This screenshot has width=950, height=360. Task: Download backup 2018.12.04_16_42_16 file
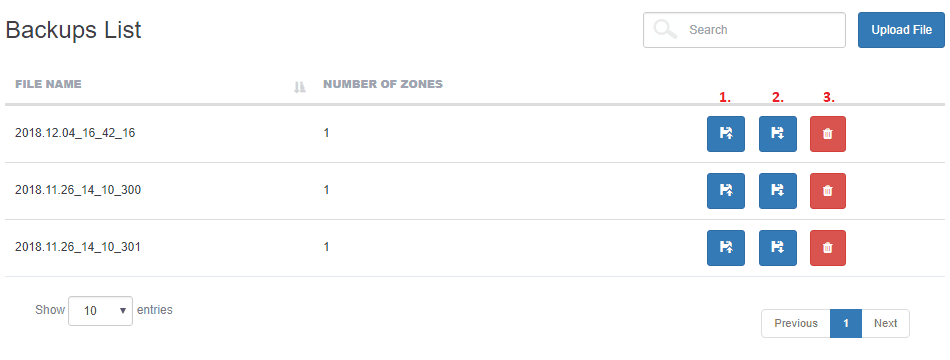click(x=777, y=134)
